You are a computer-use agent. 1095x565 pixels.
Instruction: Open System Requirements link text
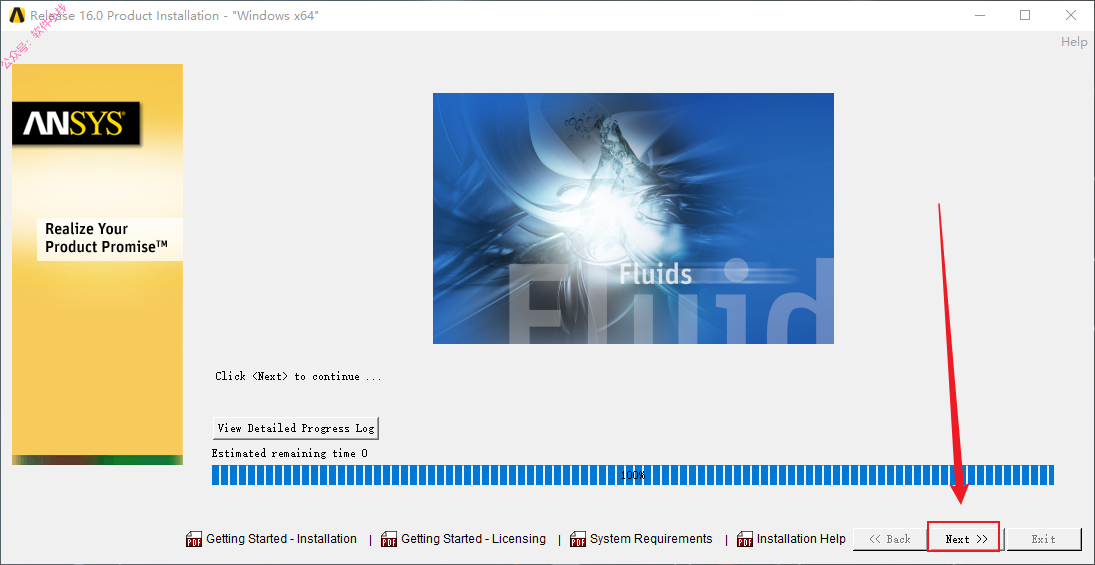coord(651,538)
